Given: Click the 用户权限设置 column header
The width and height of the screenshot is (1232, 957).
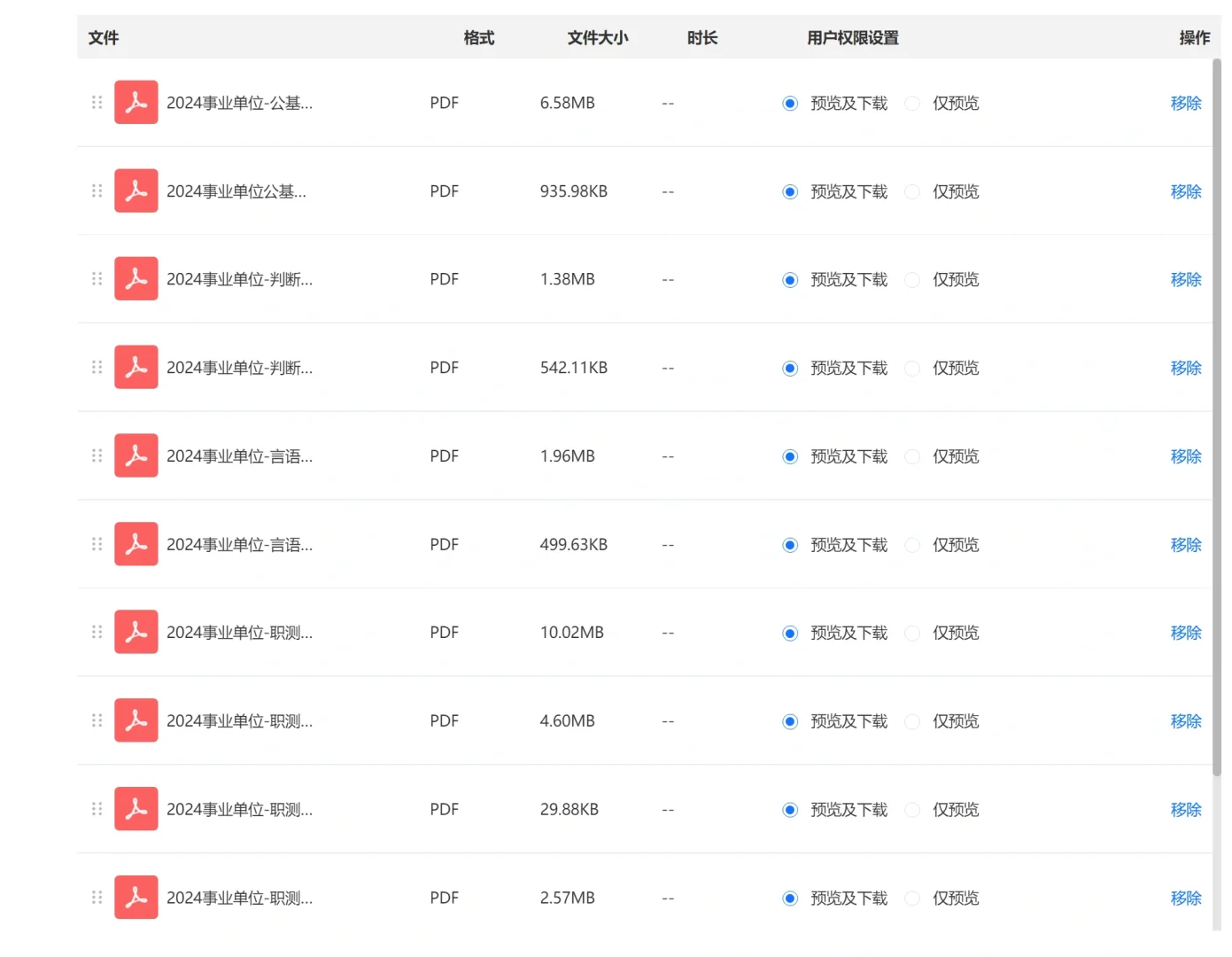Looking at the screenshot, I should [853, 38].
